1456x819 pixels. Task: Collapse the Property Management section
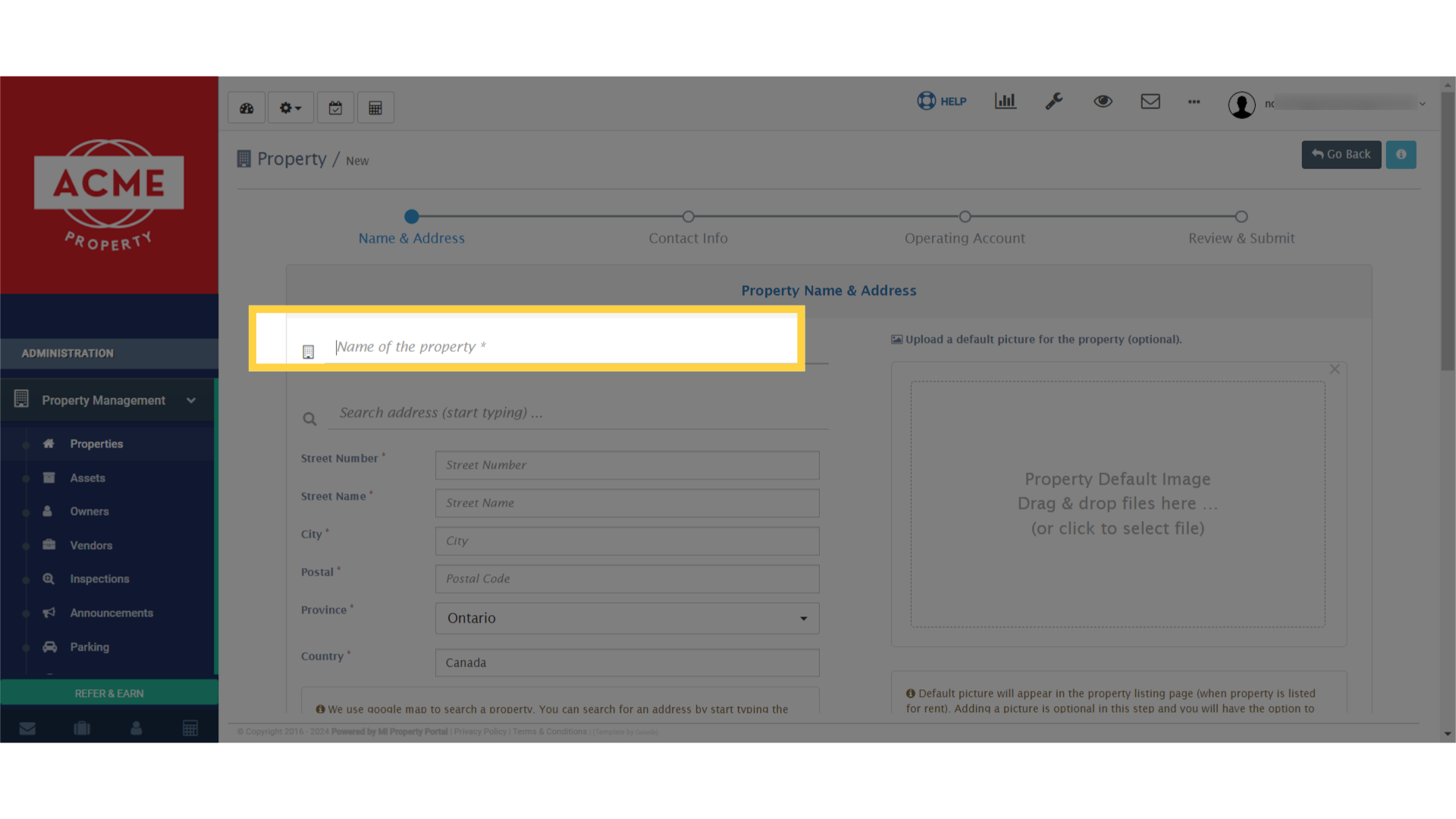click(192, 400)
